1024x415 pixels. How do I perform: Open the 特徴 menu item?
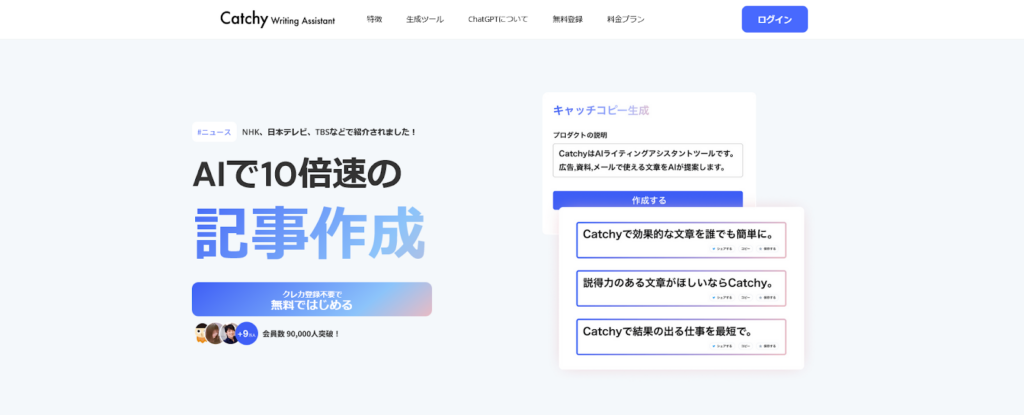click(374, 19)
